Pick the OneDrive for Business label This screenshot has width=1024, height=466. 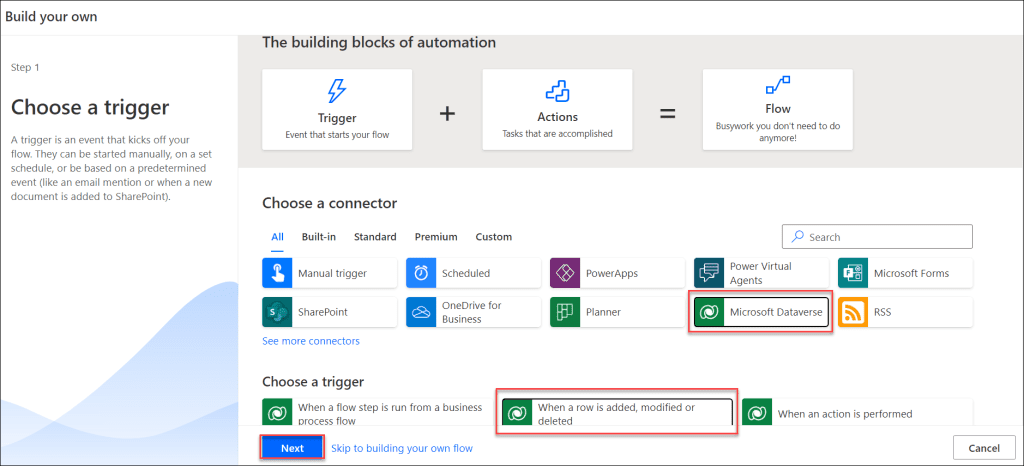pos(472,312)
